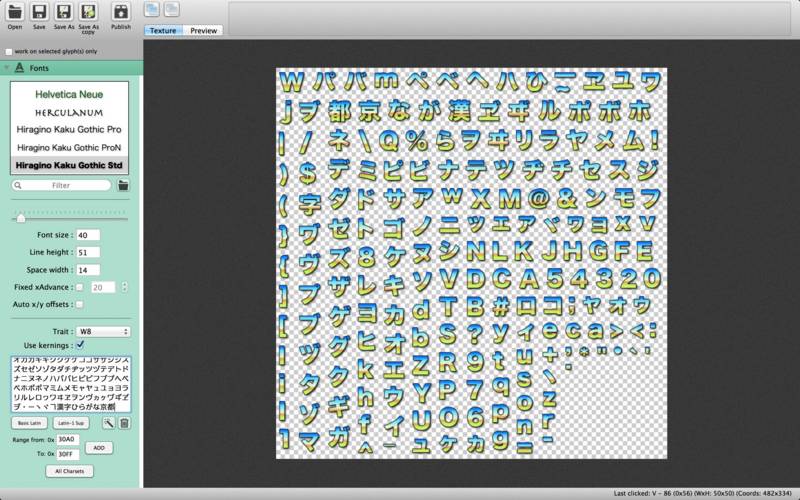The image size is (800, 500).
Task: Click the Last clicked status bar text
Action: 702,493
